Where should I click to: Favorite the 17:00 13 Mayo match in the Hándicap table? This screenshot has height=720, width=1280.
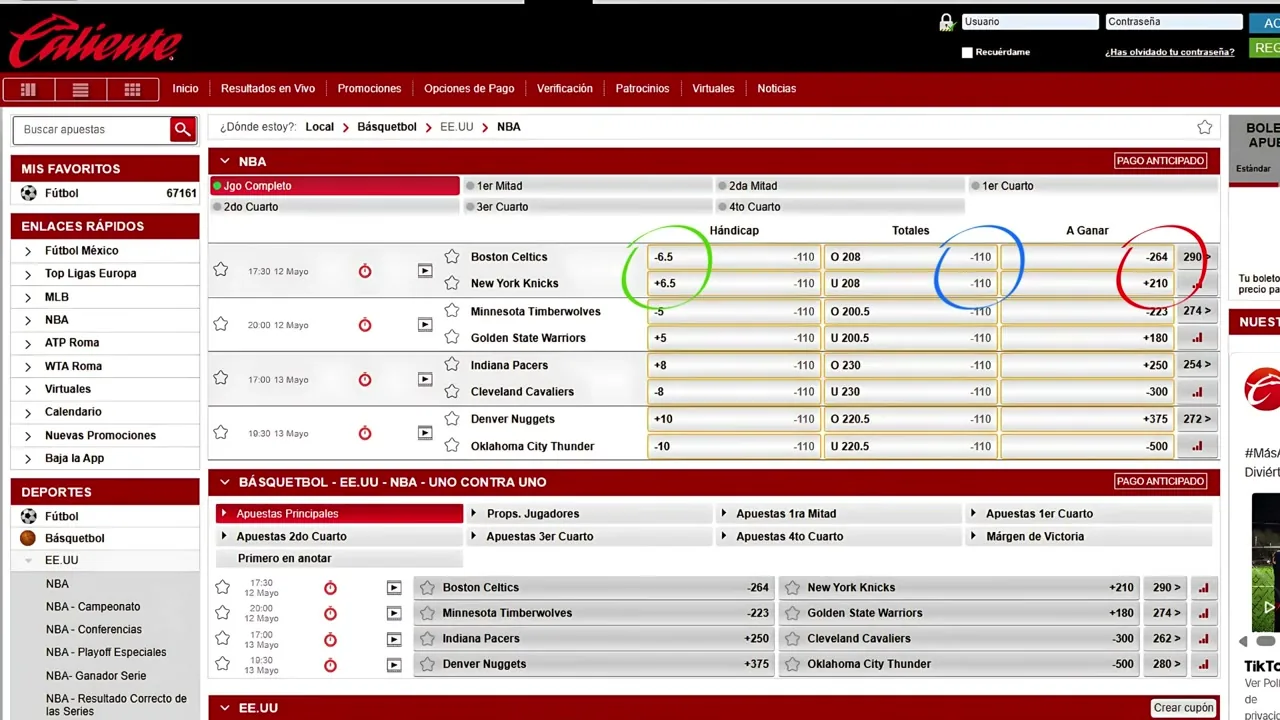[221, 378]
